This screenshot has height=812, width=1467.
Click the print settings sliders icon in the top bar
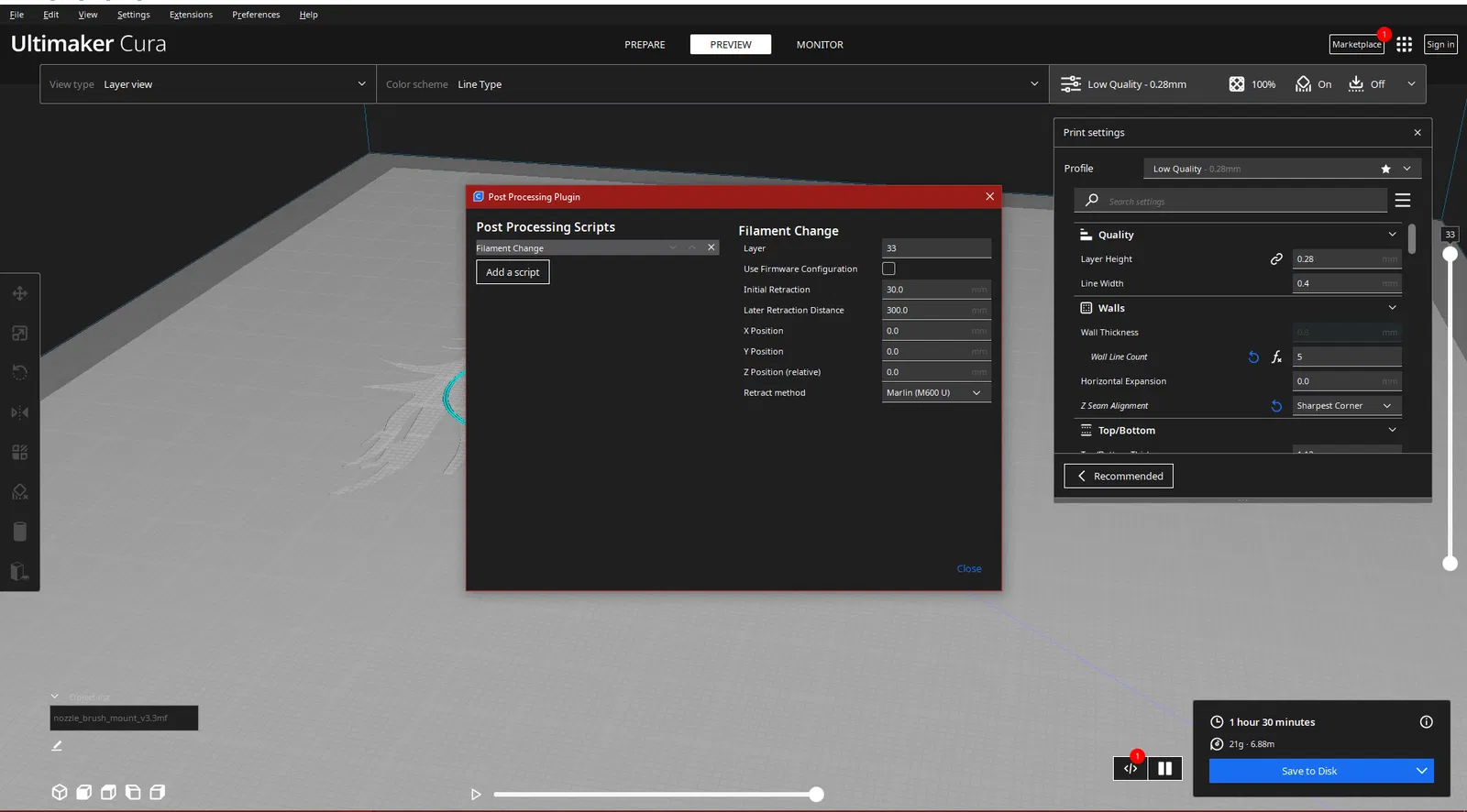(1070, 84)
